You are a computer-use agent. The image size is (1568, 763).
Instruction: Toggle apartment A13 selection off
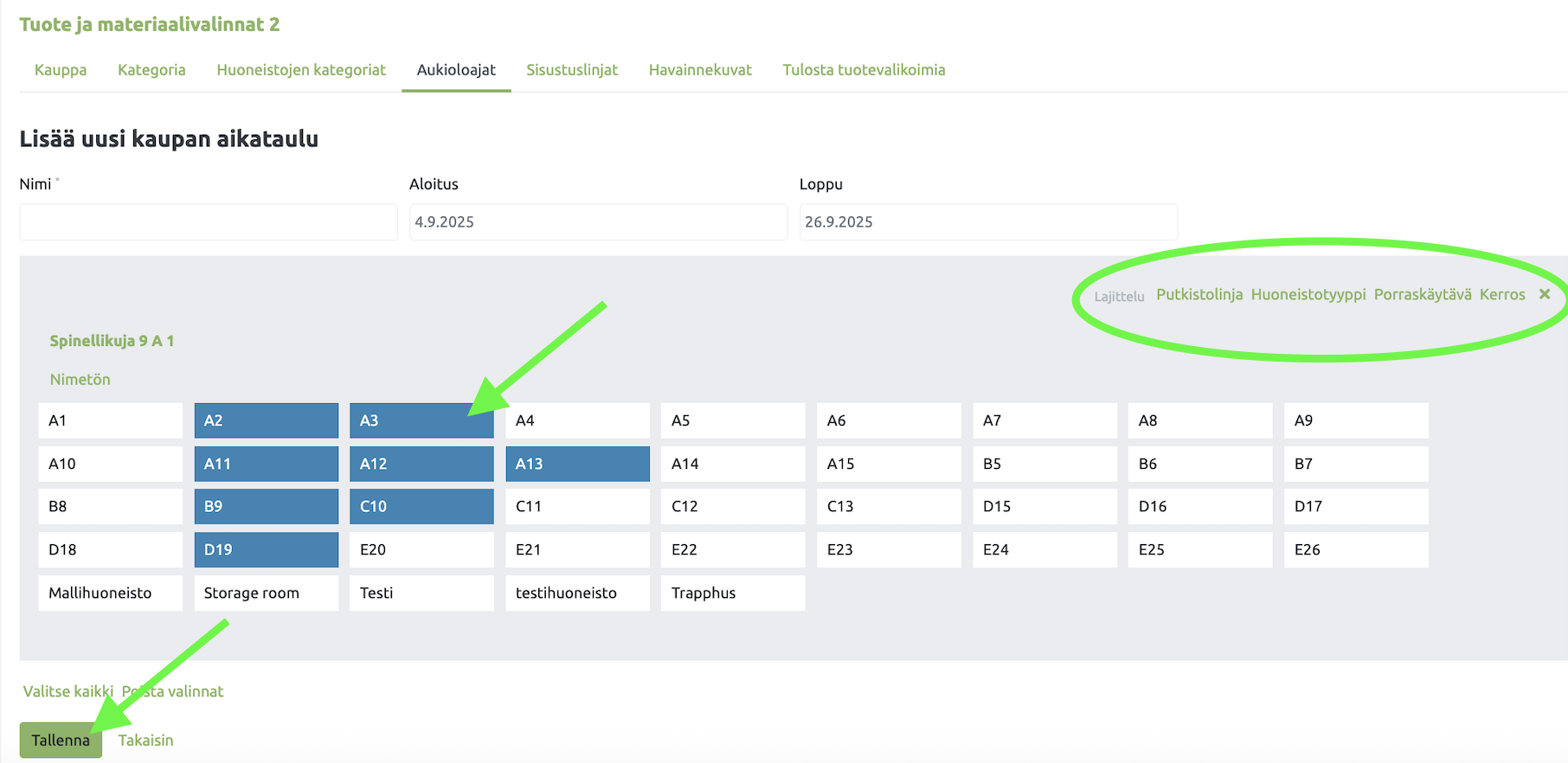coord(577,464)
